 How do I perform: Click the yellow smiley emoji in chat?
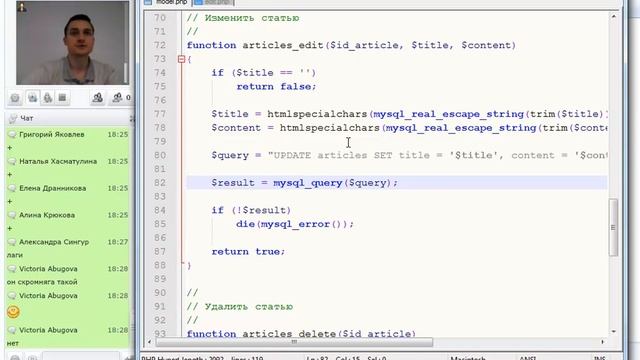click(x=13, y=312)
